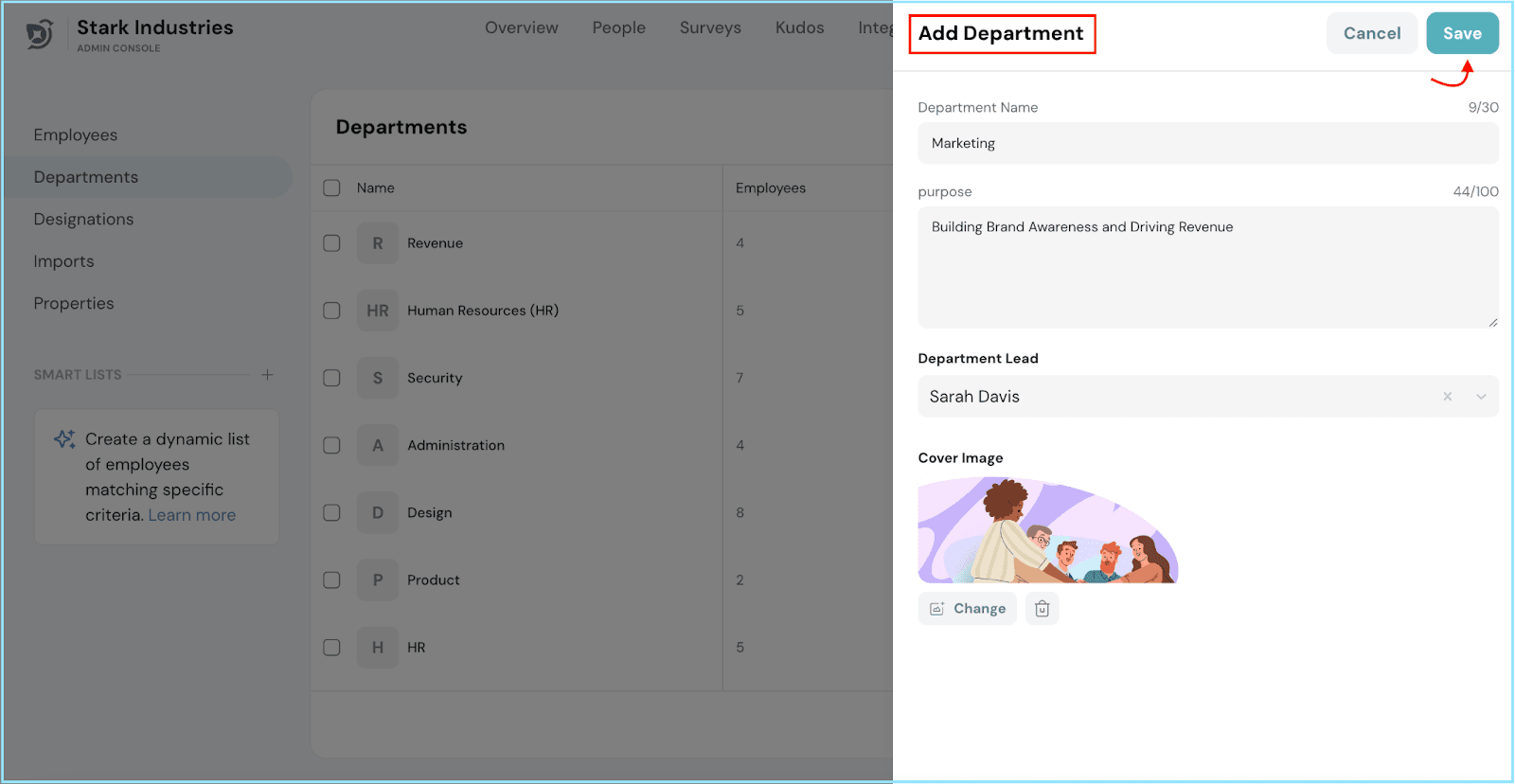Click the Department Name input field

(x=1207, y=144)
